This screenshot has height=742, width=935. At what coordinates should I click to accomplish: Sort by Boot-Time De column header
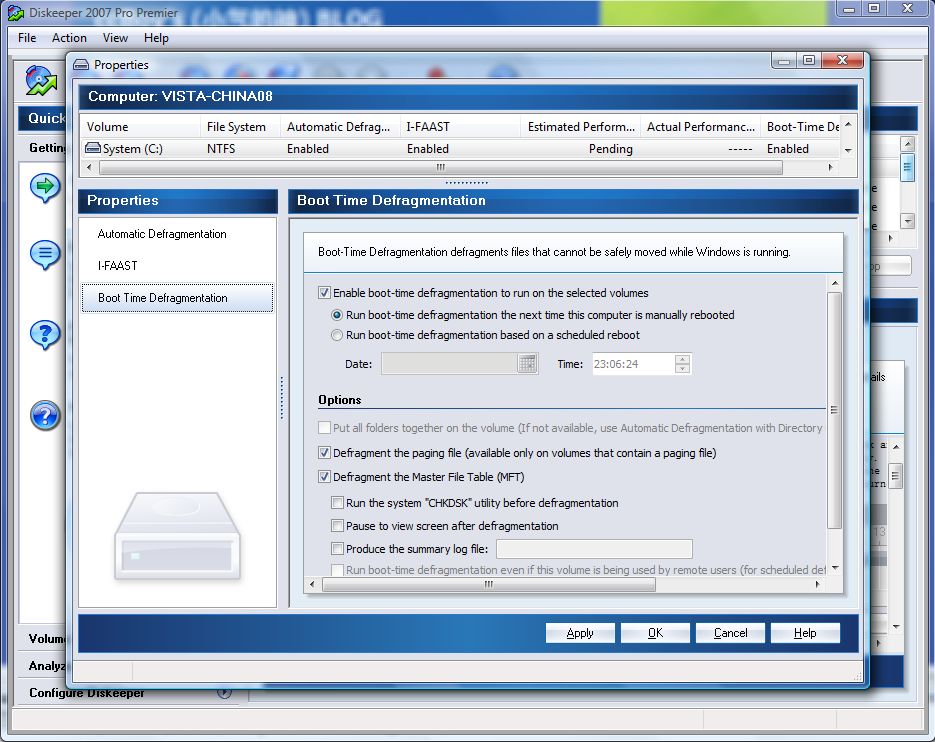click(x=801, y=126)
